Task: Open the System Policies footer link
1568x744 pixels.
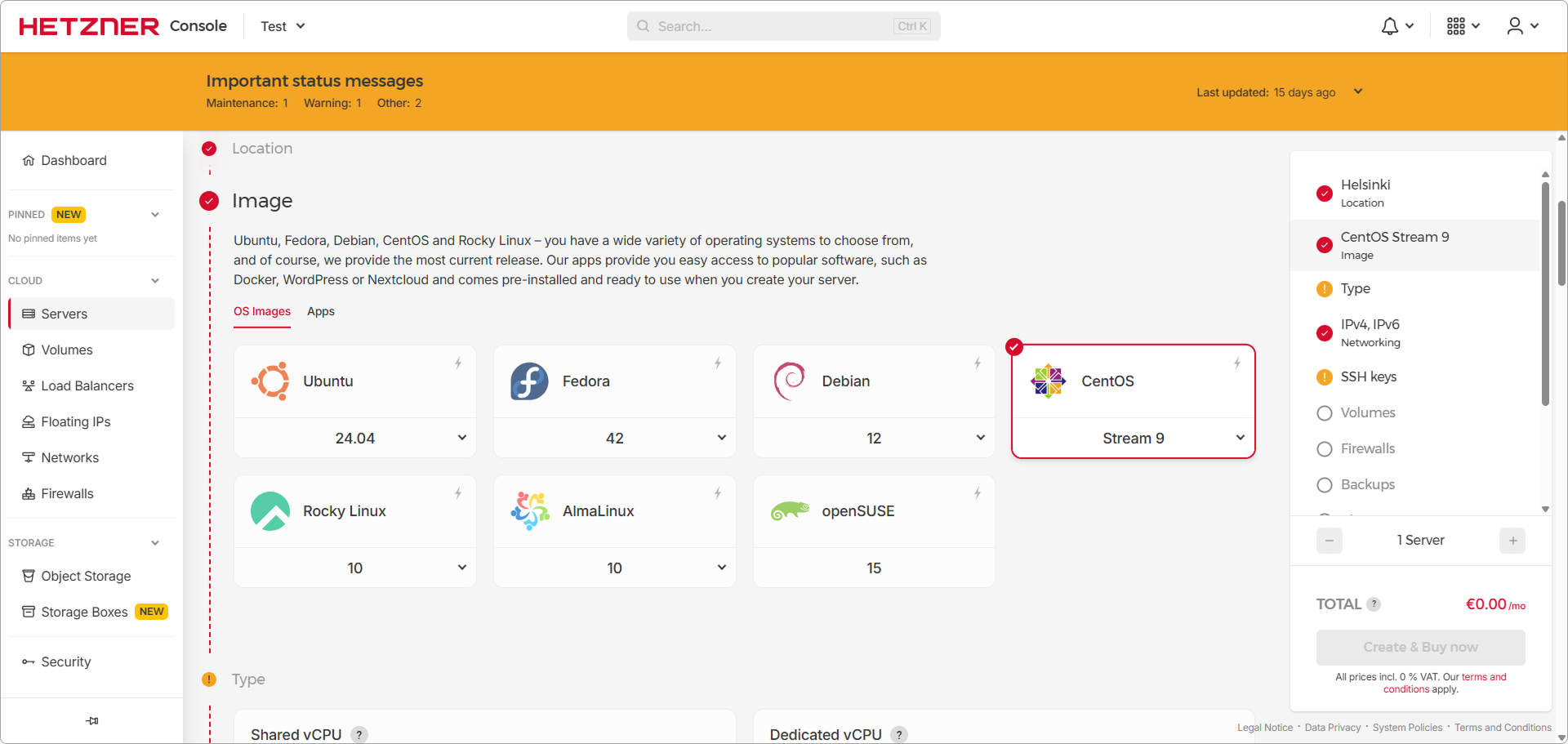Action: pyautogui.click(x=1407, y=728)
